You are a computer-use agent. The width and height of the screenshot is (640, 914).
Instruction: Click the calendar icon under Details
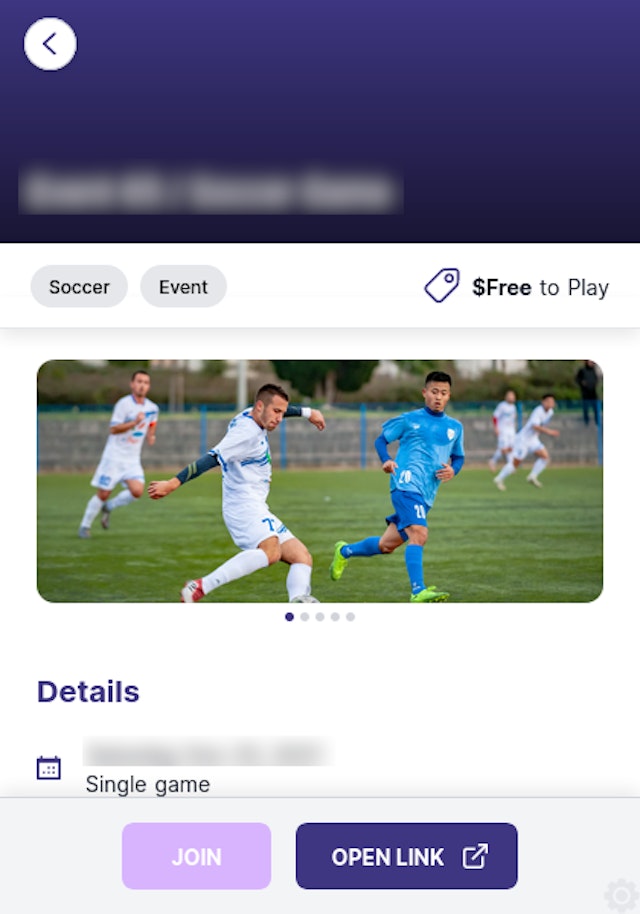48,768
